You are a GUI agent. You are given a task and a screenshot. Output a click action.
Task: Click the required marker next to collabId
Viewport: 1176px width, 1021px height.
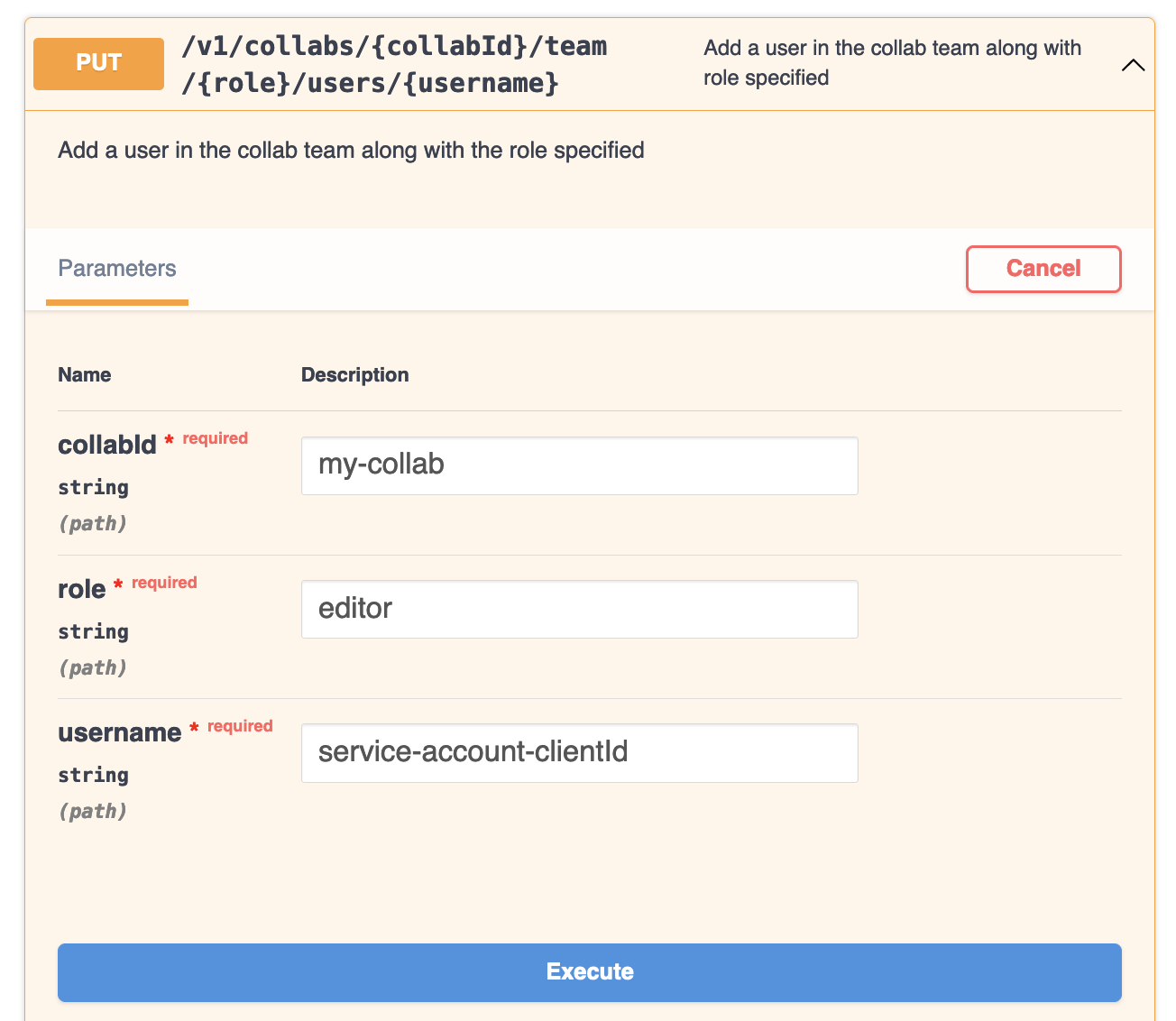click(x=215, y=438)
